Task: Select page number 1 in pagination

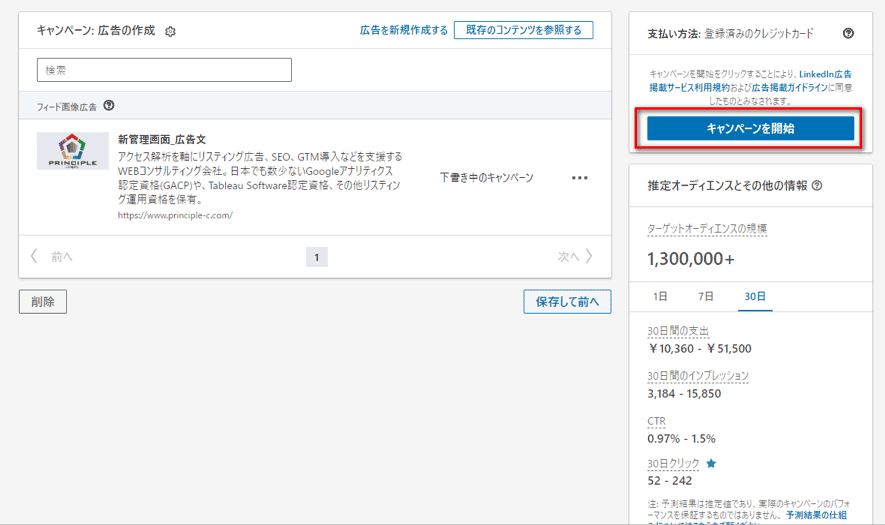Action: [x=316, y=257]
